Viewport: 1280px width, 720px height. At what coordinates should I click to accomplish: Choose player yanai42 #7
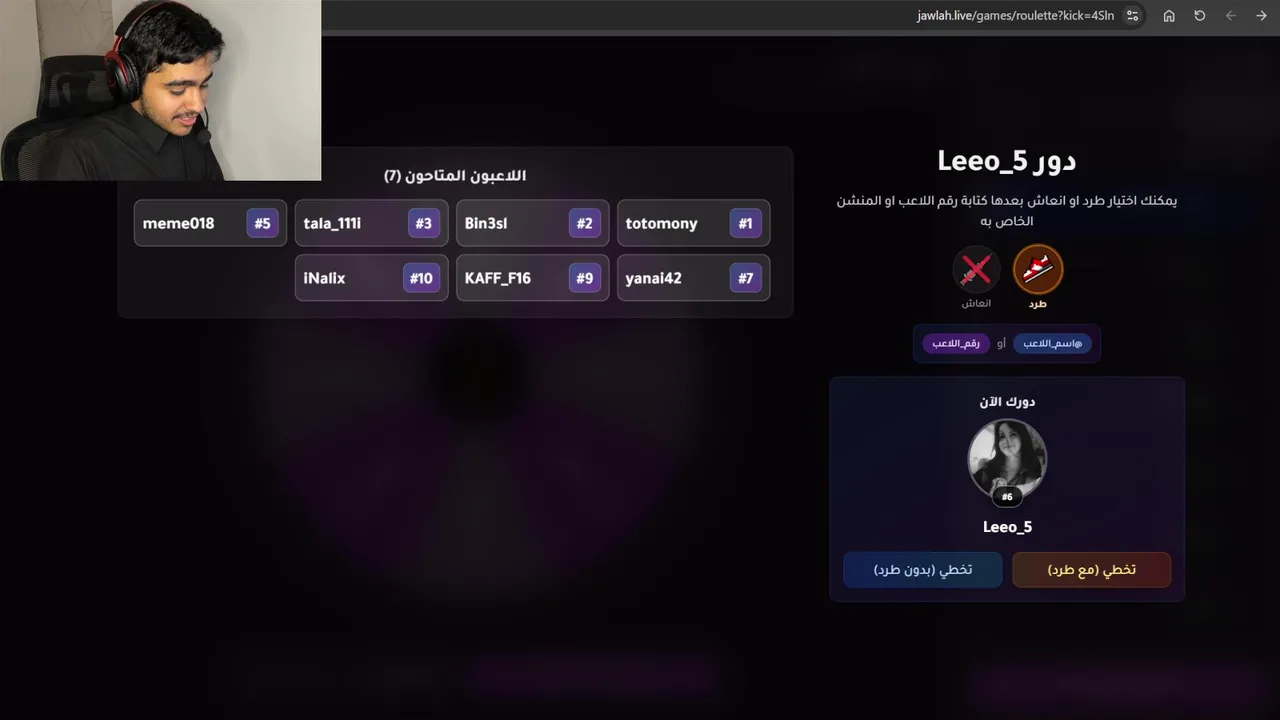click(693, 278)
